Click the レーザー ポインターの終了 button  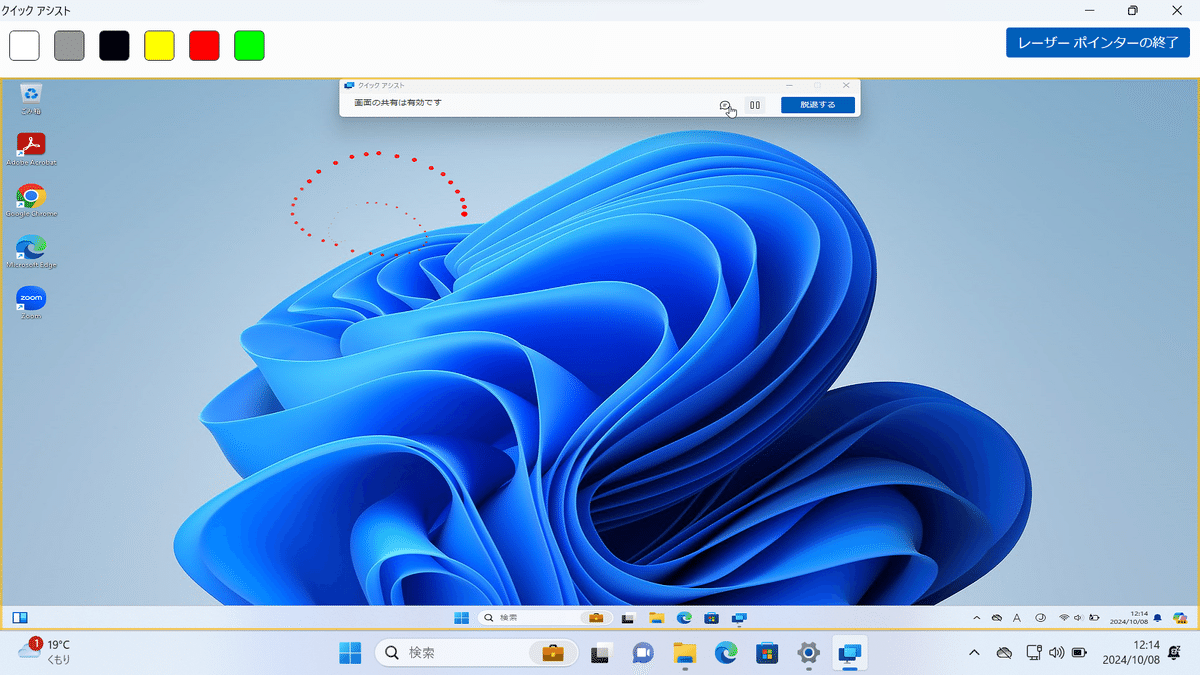tap(1098, 43)
